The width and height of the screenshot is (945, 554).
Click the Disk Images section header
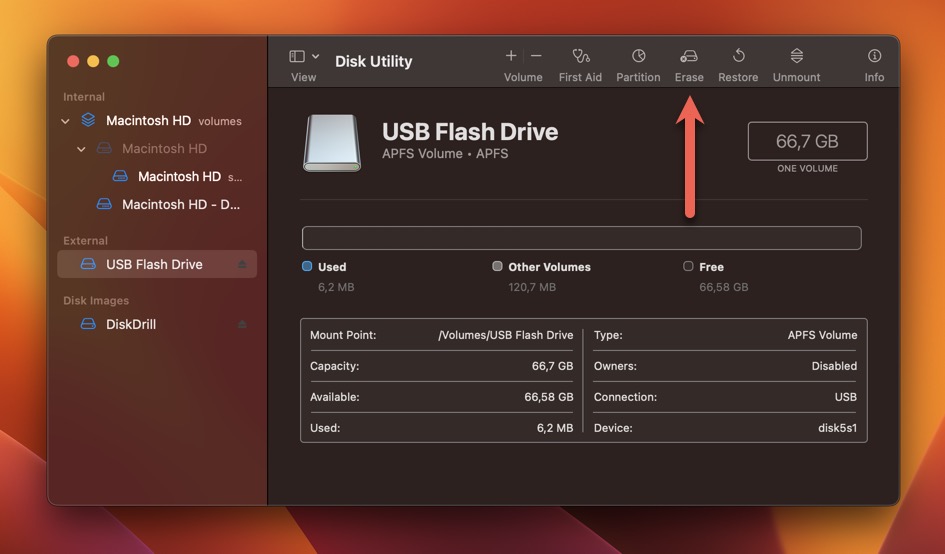pos(96,300)
